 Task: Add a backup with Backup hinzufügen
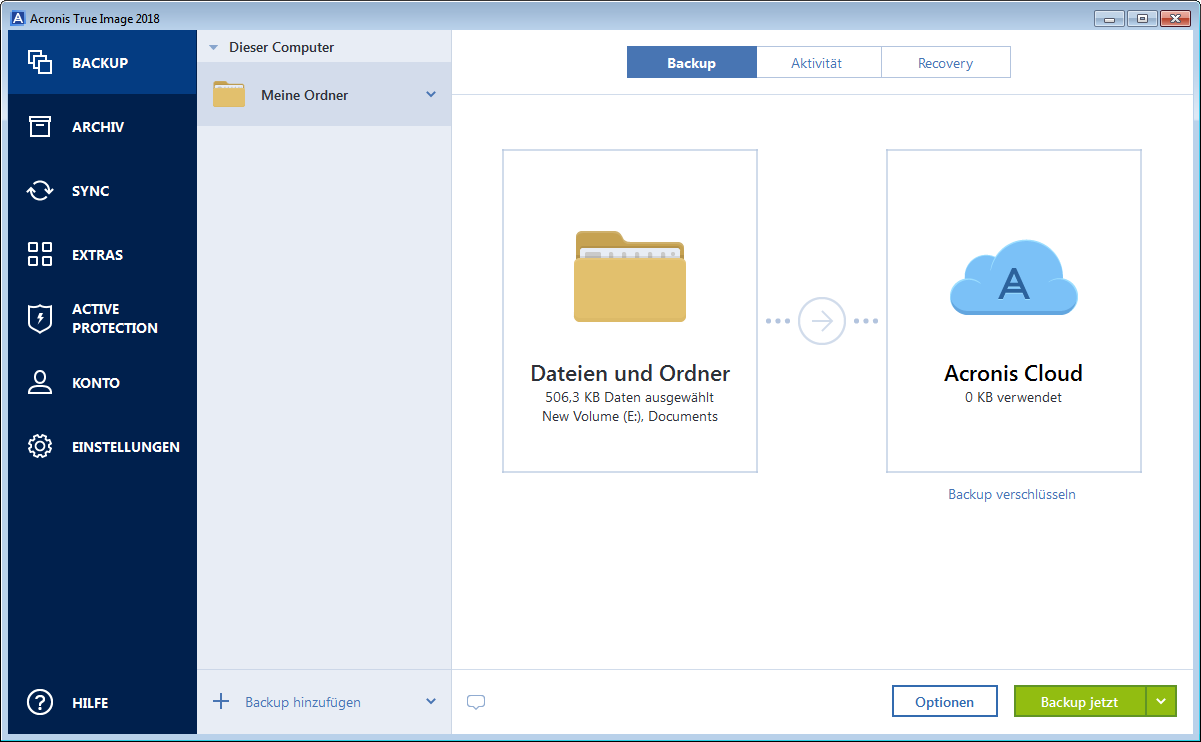(x=302, y=701)
